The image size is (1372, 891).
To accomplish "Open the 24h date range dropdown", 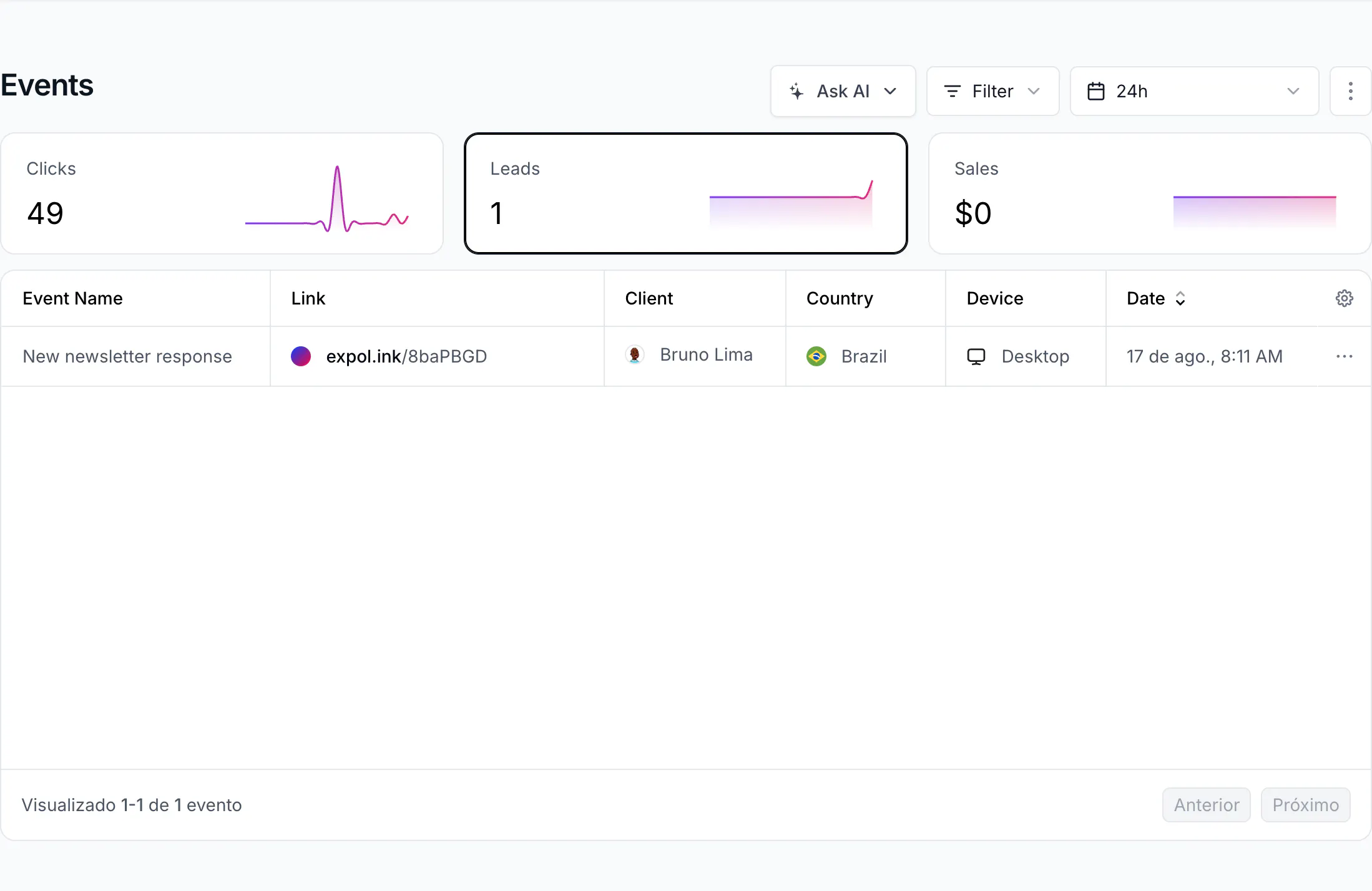I will click(1194, 91).
